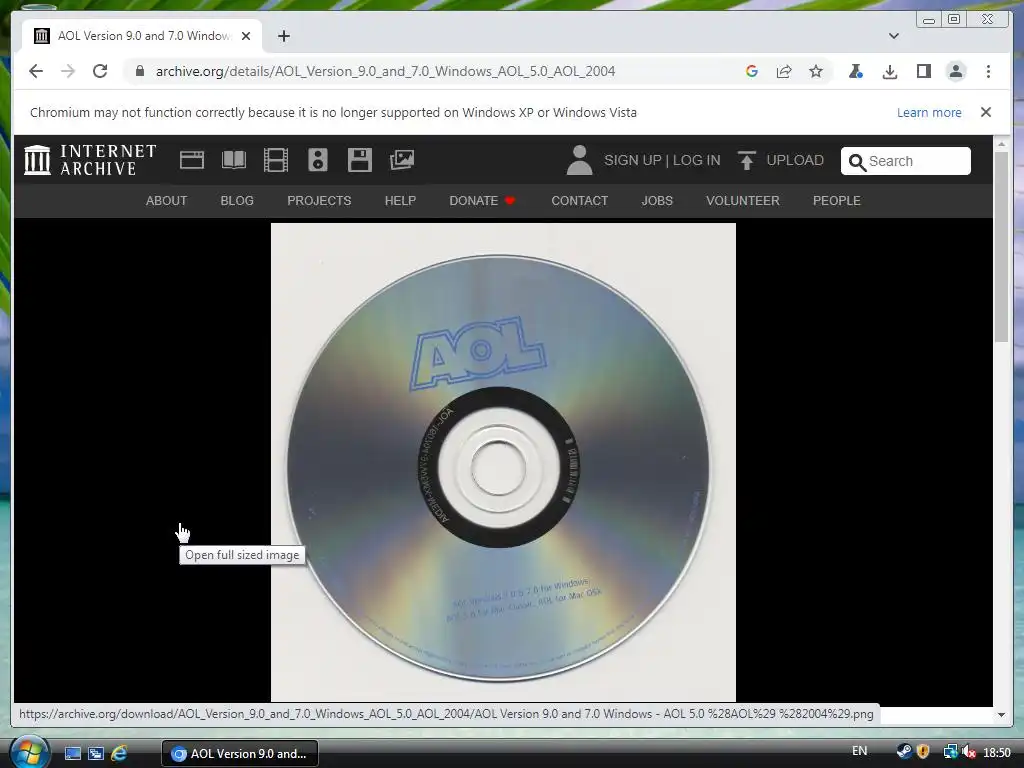Image resolution: width=1024 pixels, height=768 pixels.
Task: Open the VOLUNTEER menu item
Action: (x=743, y=200)
